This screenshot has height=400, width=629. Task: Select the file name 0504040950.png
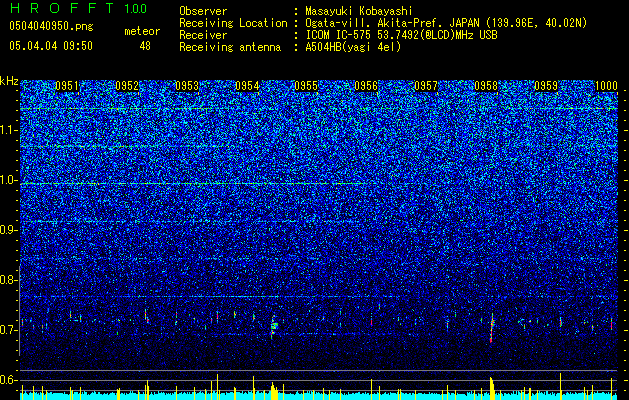(51, 27)
